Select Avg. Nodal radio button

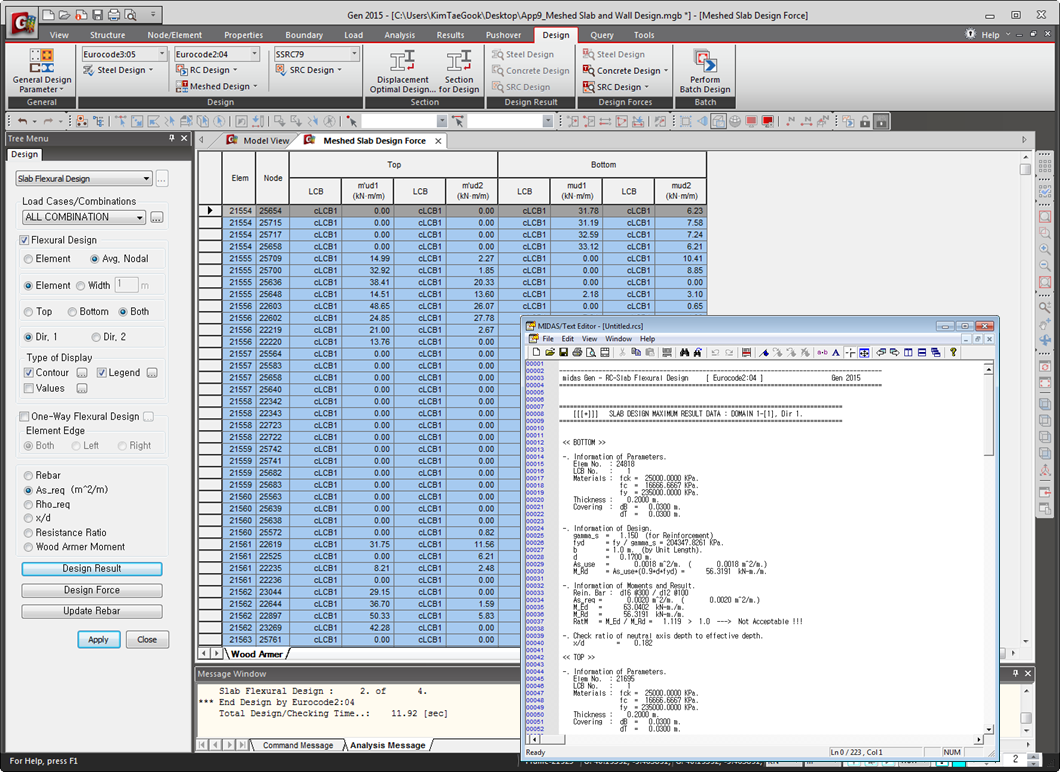coord(95,259)
